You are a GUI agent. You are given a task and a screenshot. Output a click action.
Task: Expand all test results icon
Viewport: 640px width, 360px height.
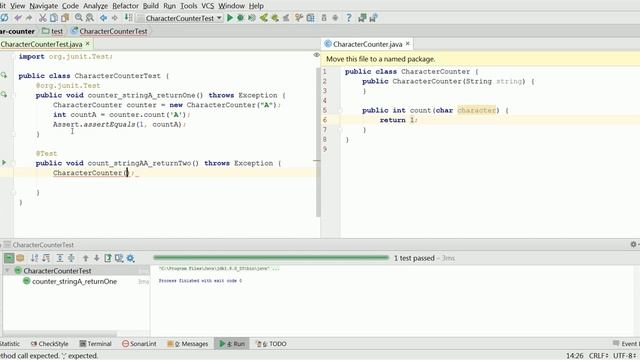point(60,258)
